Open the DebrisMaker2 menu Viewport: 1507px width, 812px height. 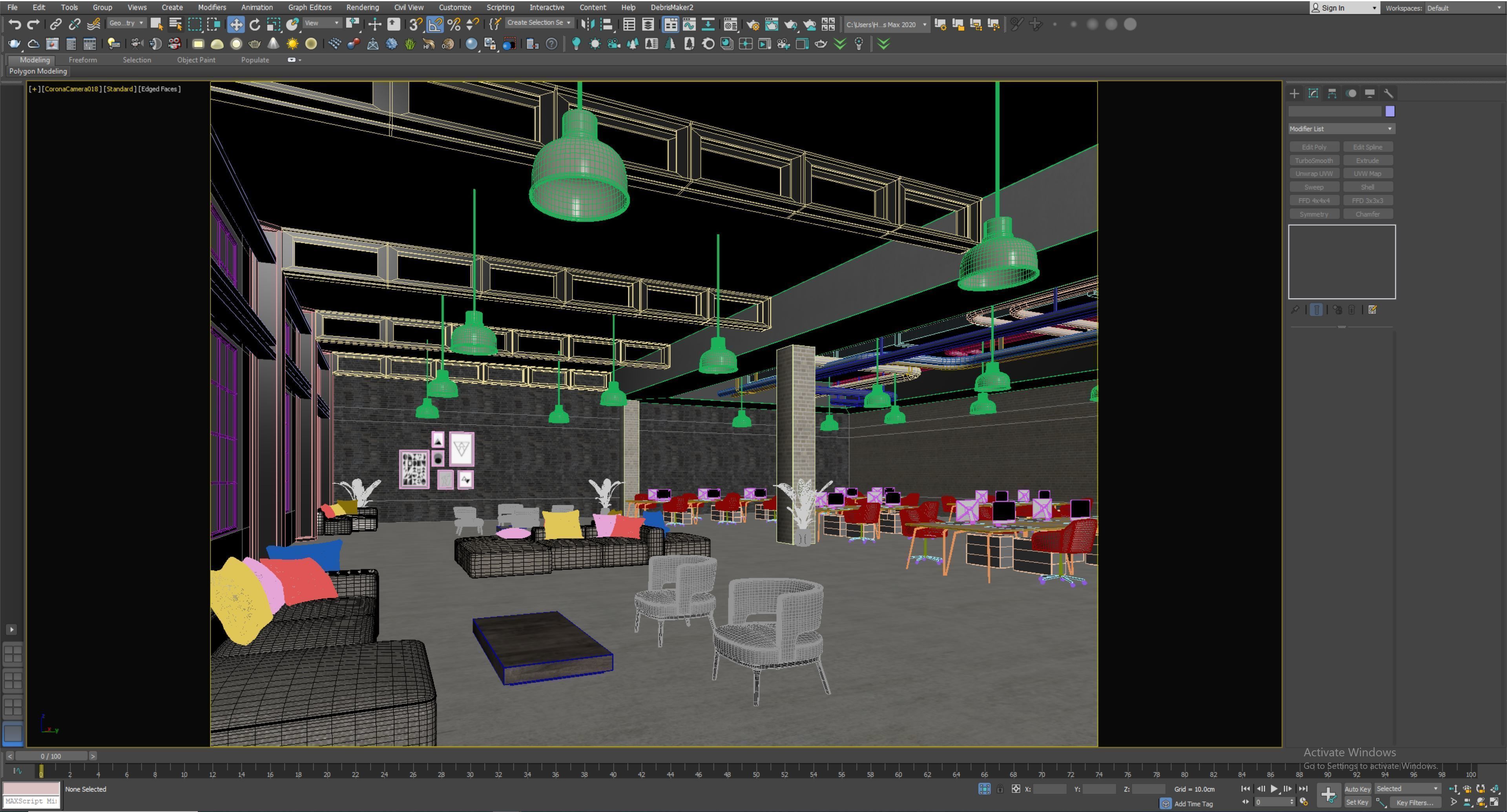point(671,7)
